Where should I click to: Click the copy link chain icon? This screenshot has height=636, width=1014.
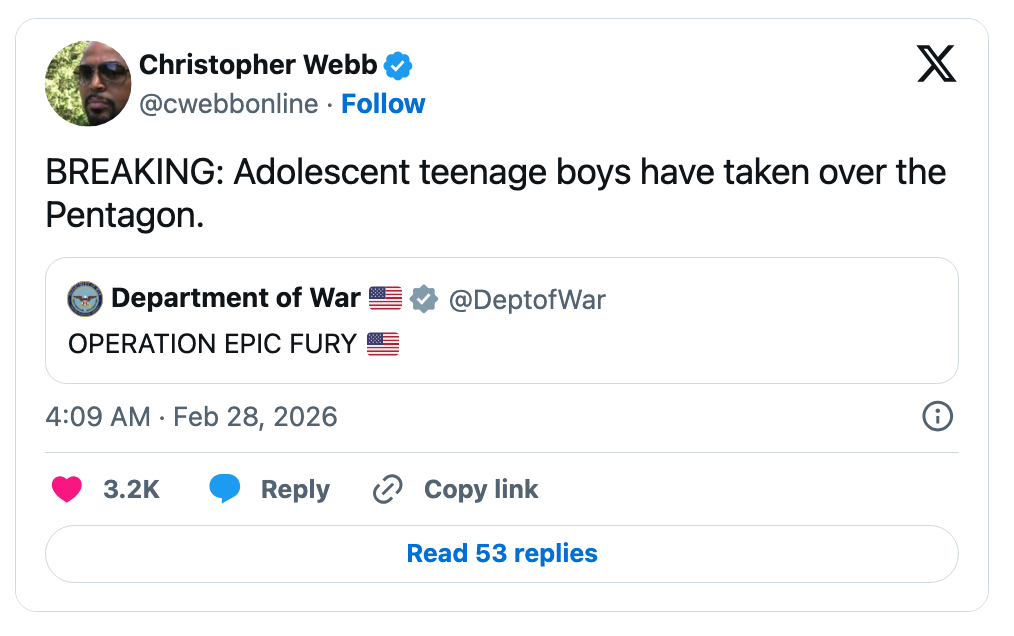pyautogui.click(x=387, y=489)
